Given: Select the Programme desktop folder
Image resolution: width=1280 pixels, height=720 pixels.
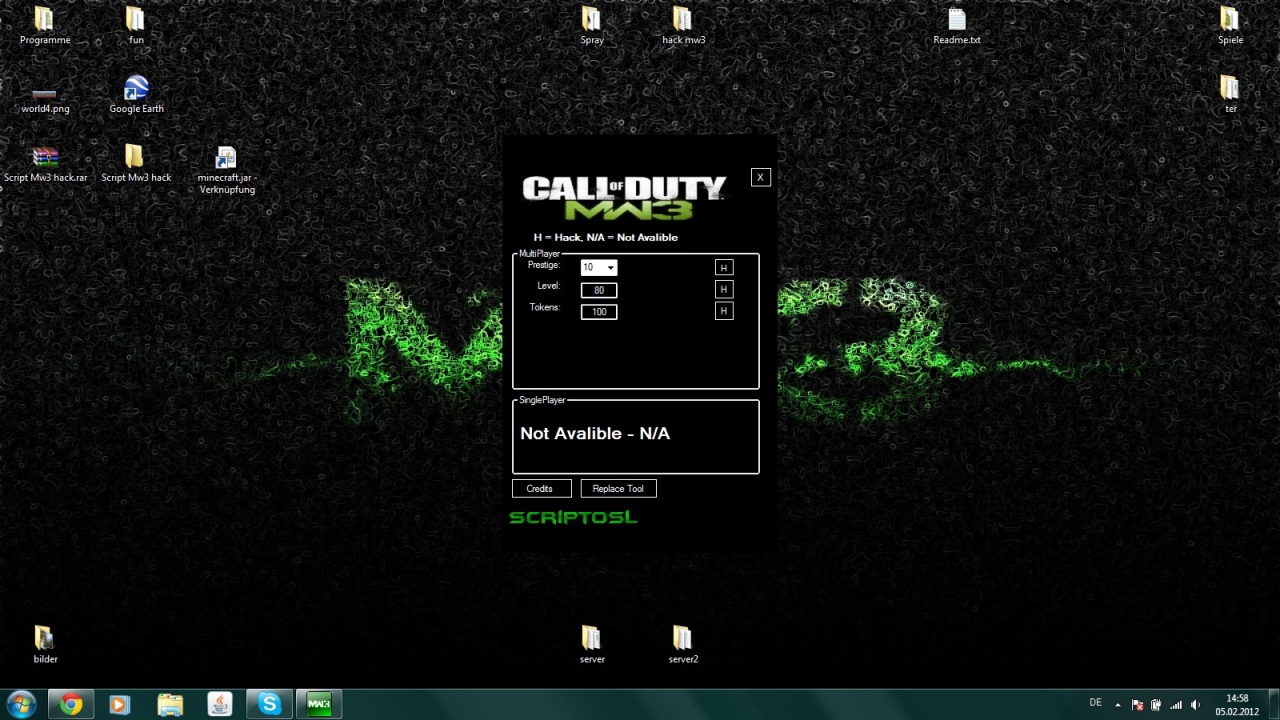Looking at the screenshot, I should [x=45, y=26].
